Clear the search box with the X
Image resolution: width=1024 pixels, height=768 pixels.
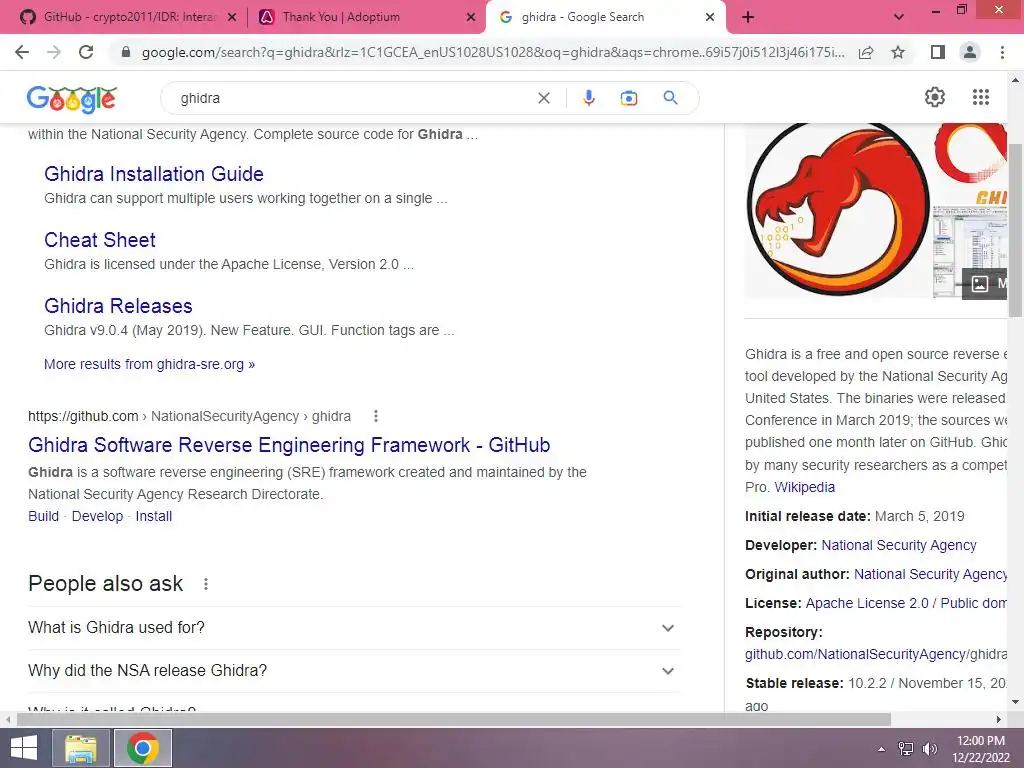tap(543, 98)
